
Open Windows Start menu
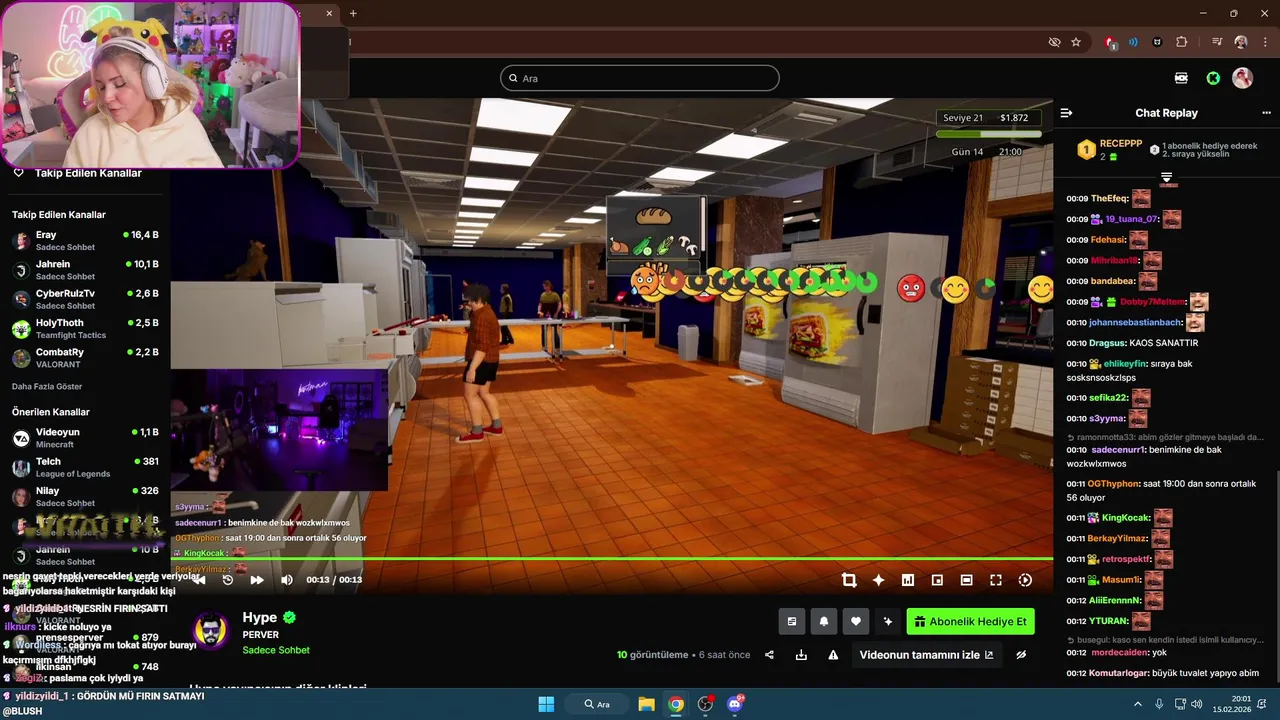(x=546, y=704)
